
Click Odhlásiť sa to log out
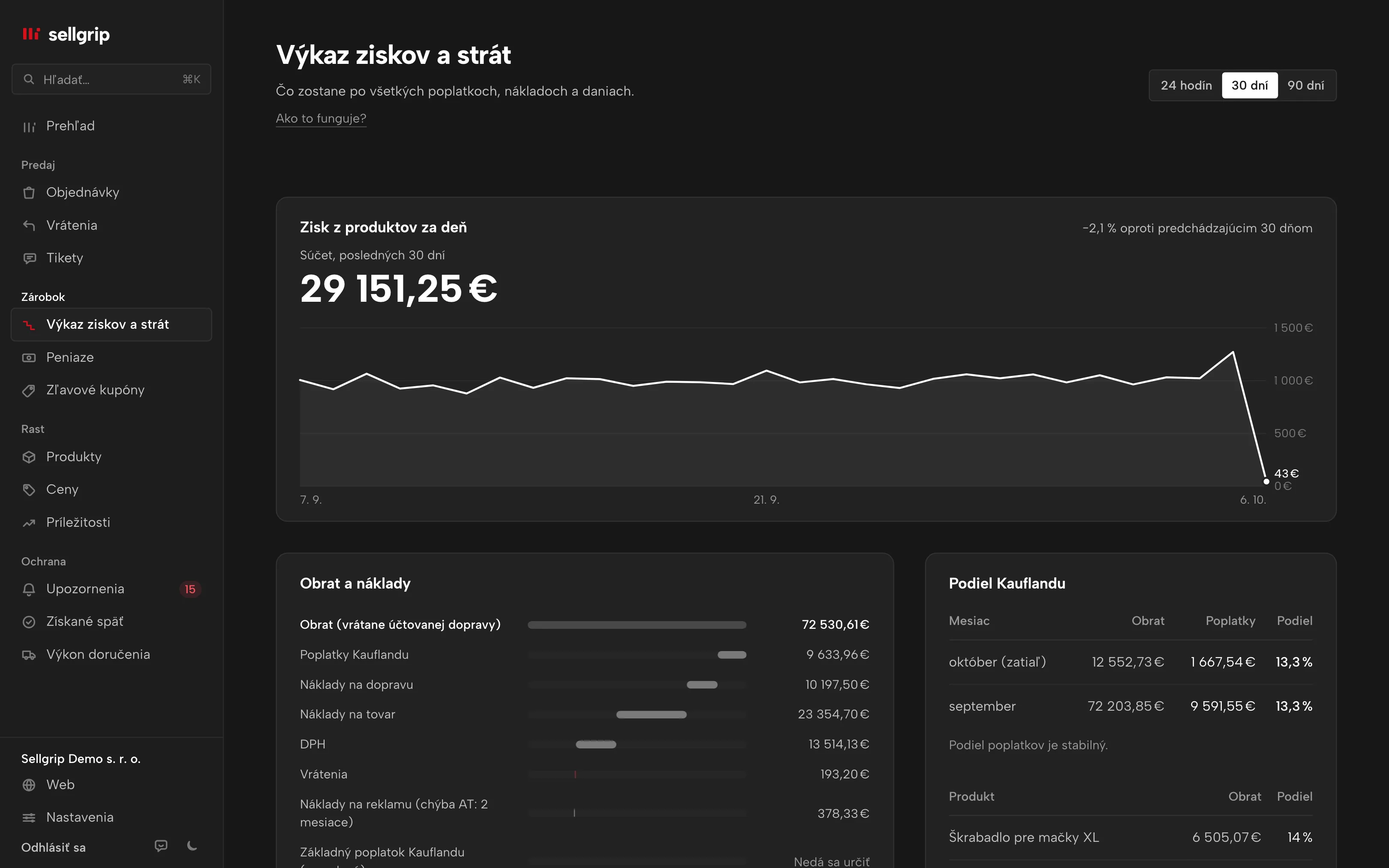coord(54,847)
